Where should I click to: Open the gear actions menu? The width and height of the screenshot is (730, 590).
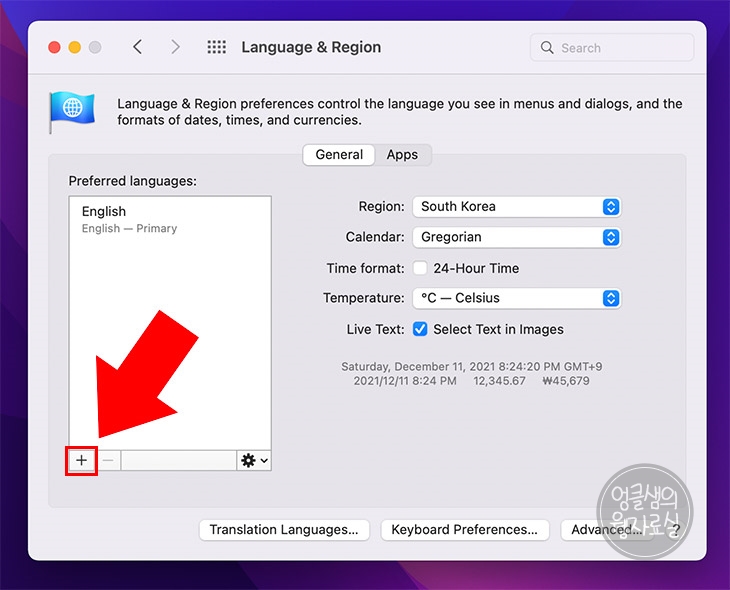[254, 461]
